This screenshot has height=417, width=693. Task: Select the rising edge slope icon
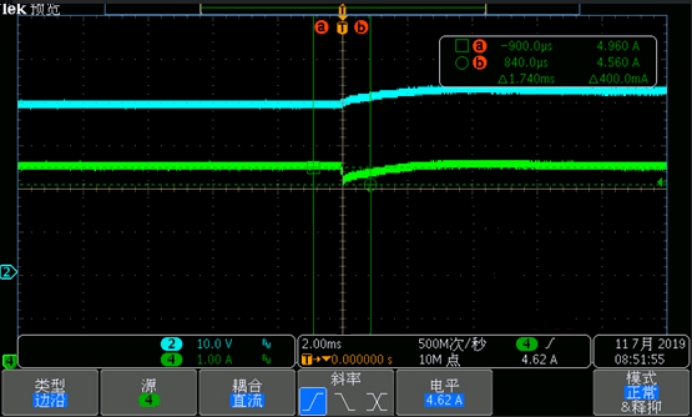pyautogui.click(x=312, y=401)
